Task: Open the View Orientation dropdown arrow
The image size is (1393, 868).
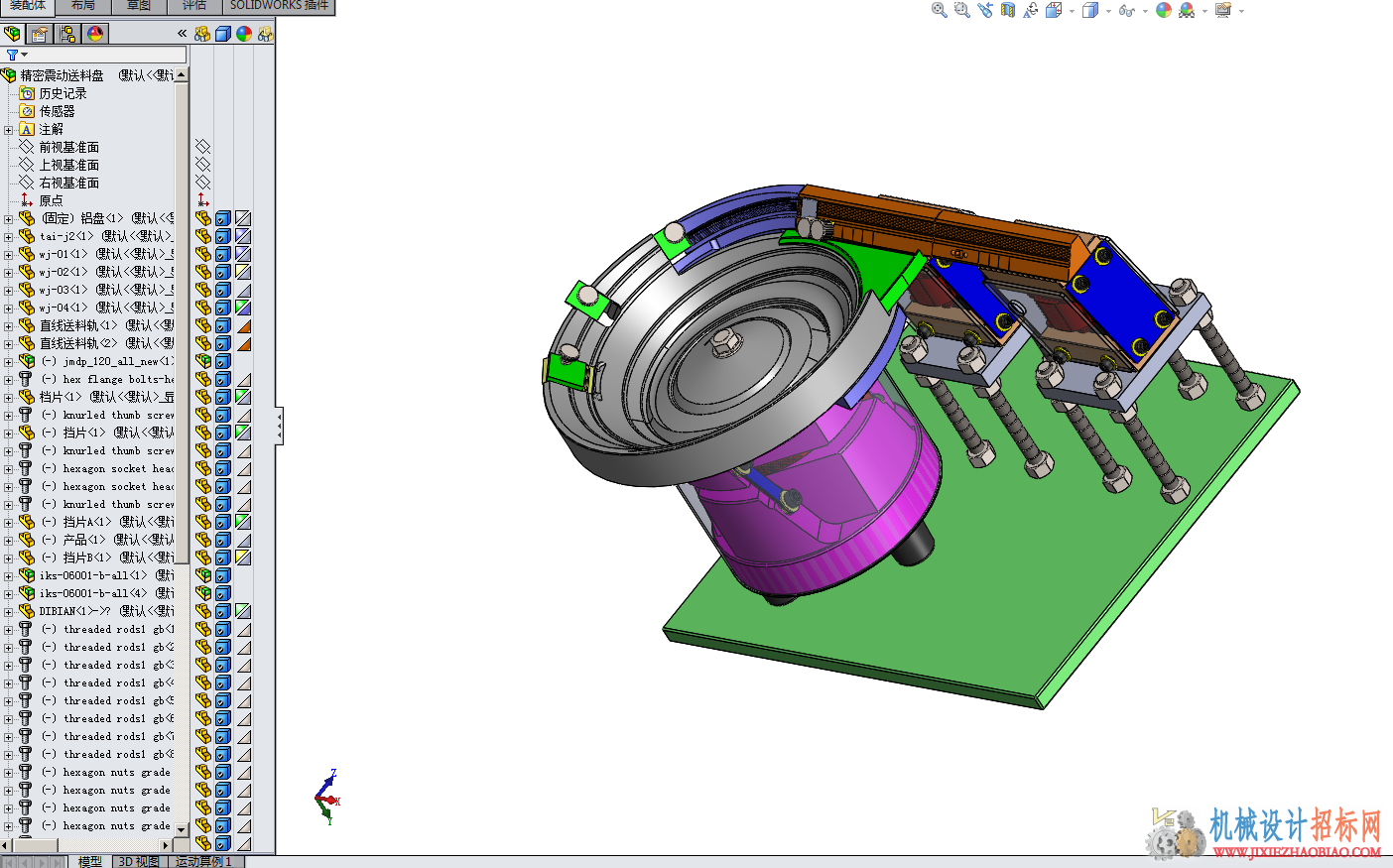Action: pos(1072,11)
